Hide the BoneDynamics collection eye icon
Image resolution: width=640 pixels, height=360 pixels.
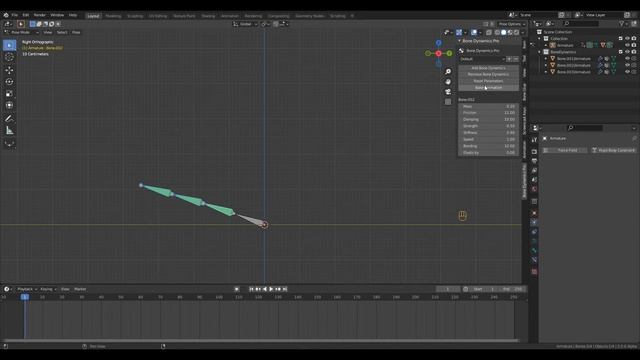pyautogui.click(x=627, y=52)
